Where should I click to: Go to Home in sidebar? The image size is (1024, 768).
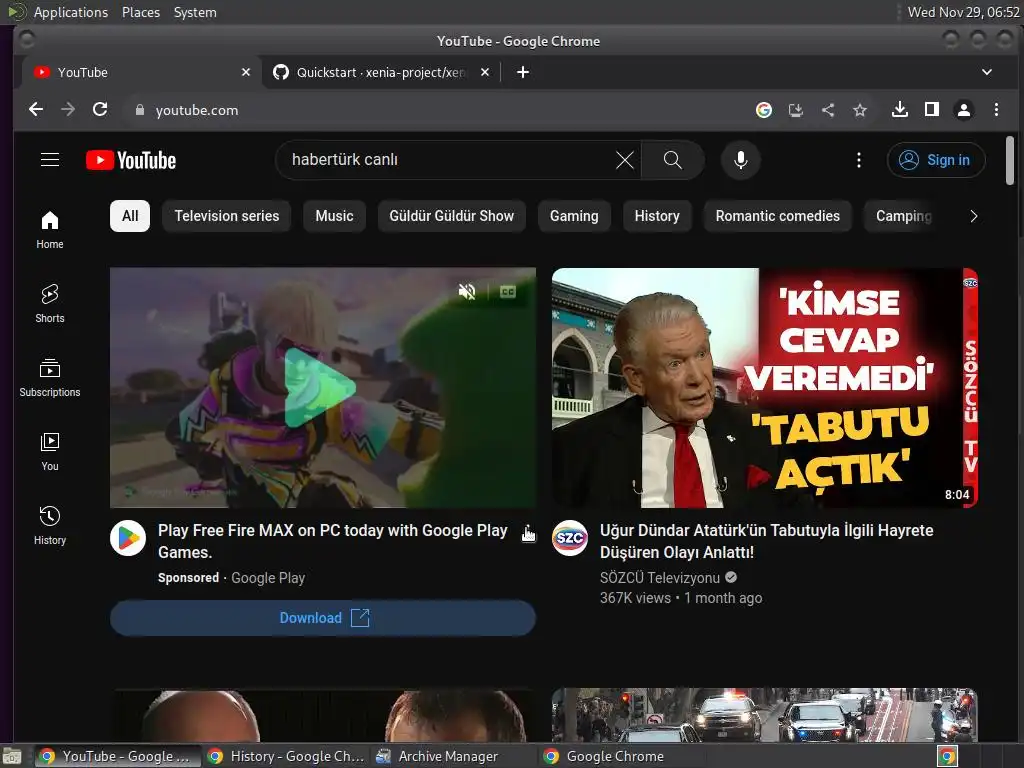[x=50, y=230]
